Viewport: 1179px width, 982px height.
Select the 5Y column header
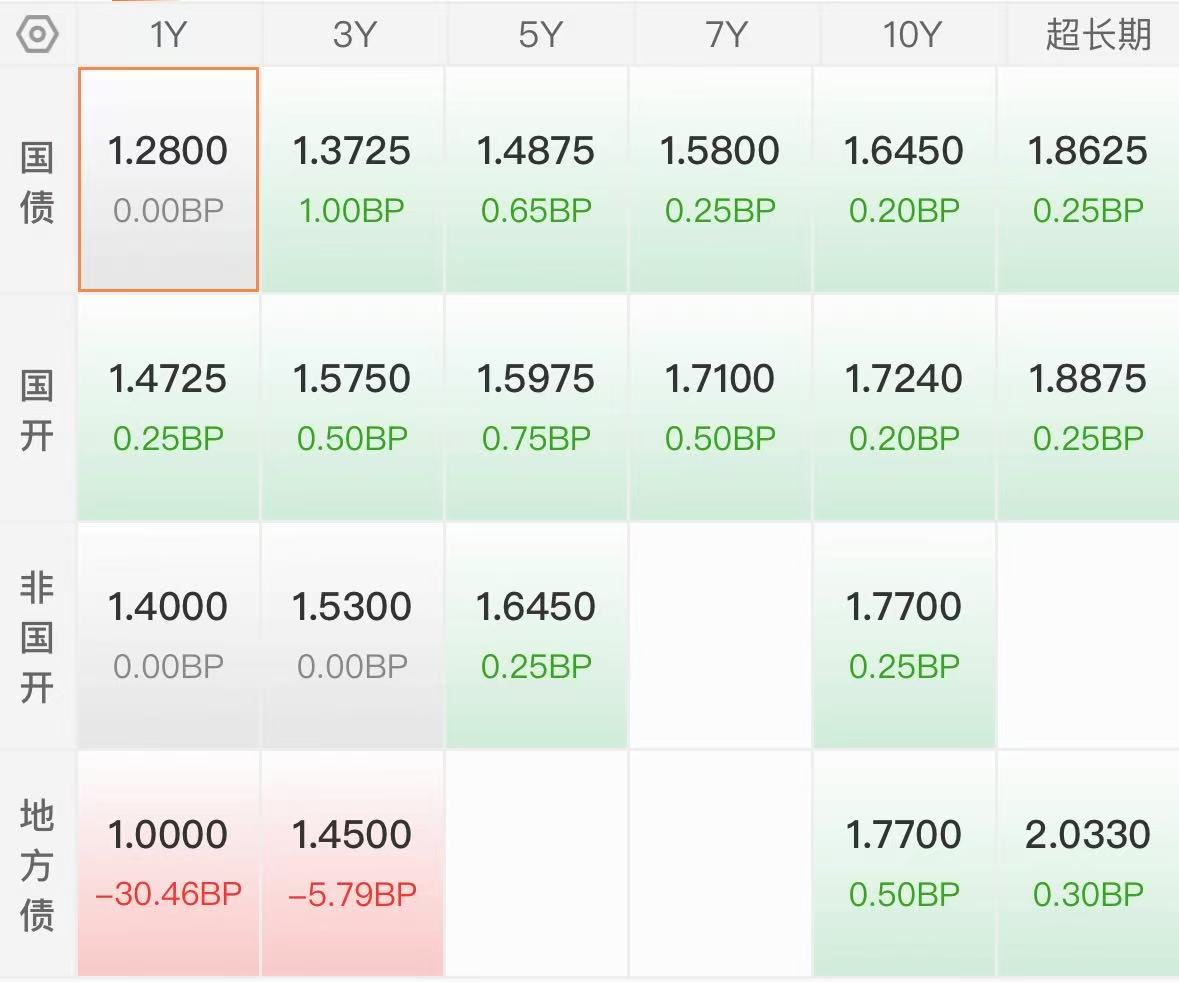pos(538,35)
